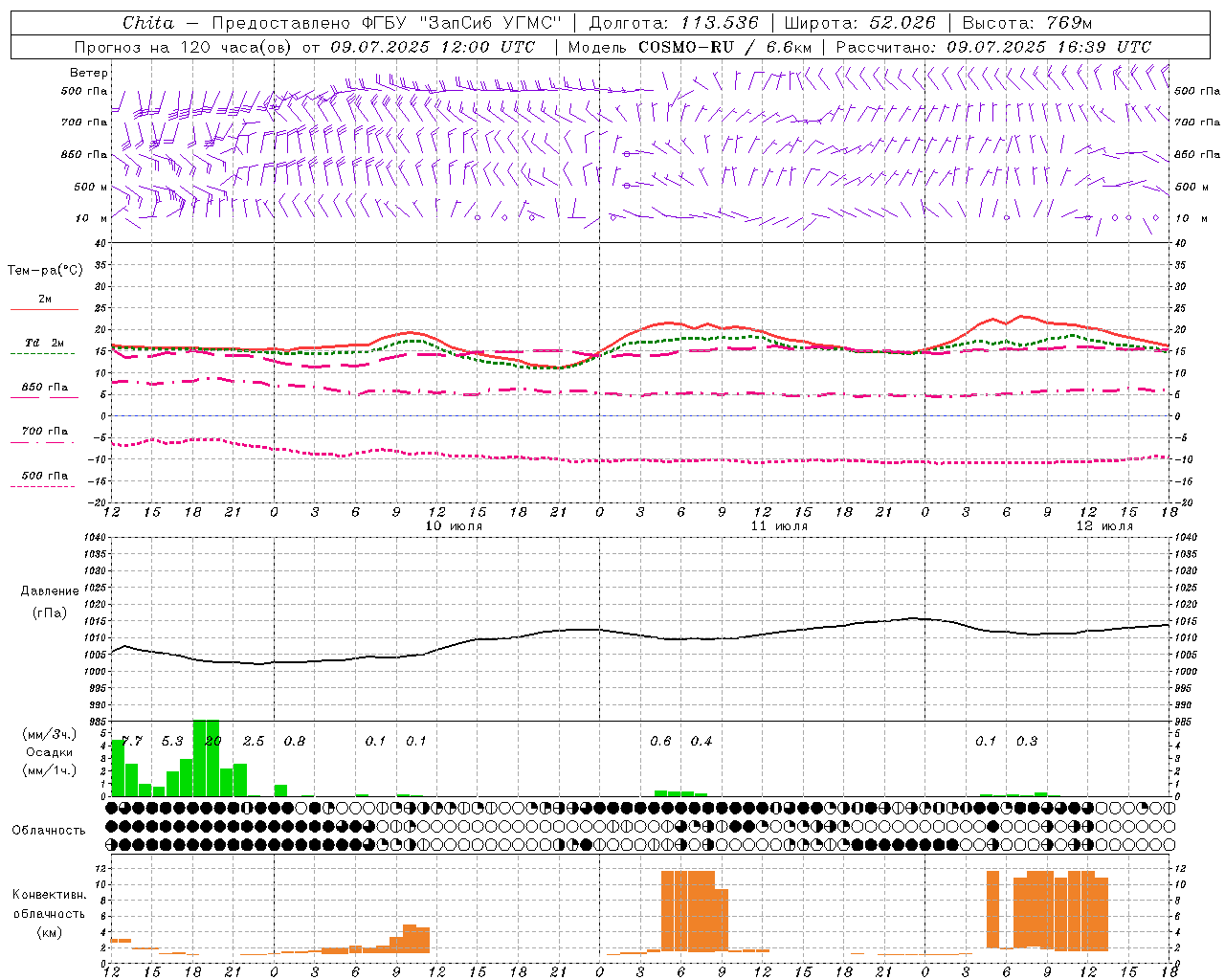Image resolution: width=1225 pixels, height=980 pixels.
Task: Click the "0.6" precipitation amount
Action: pos(660,742)
